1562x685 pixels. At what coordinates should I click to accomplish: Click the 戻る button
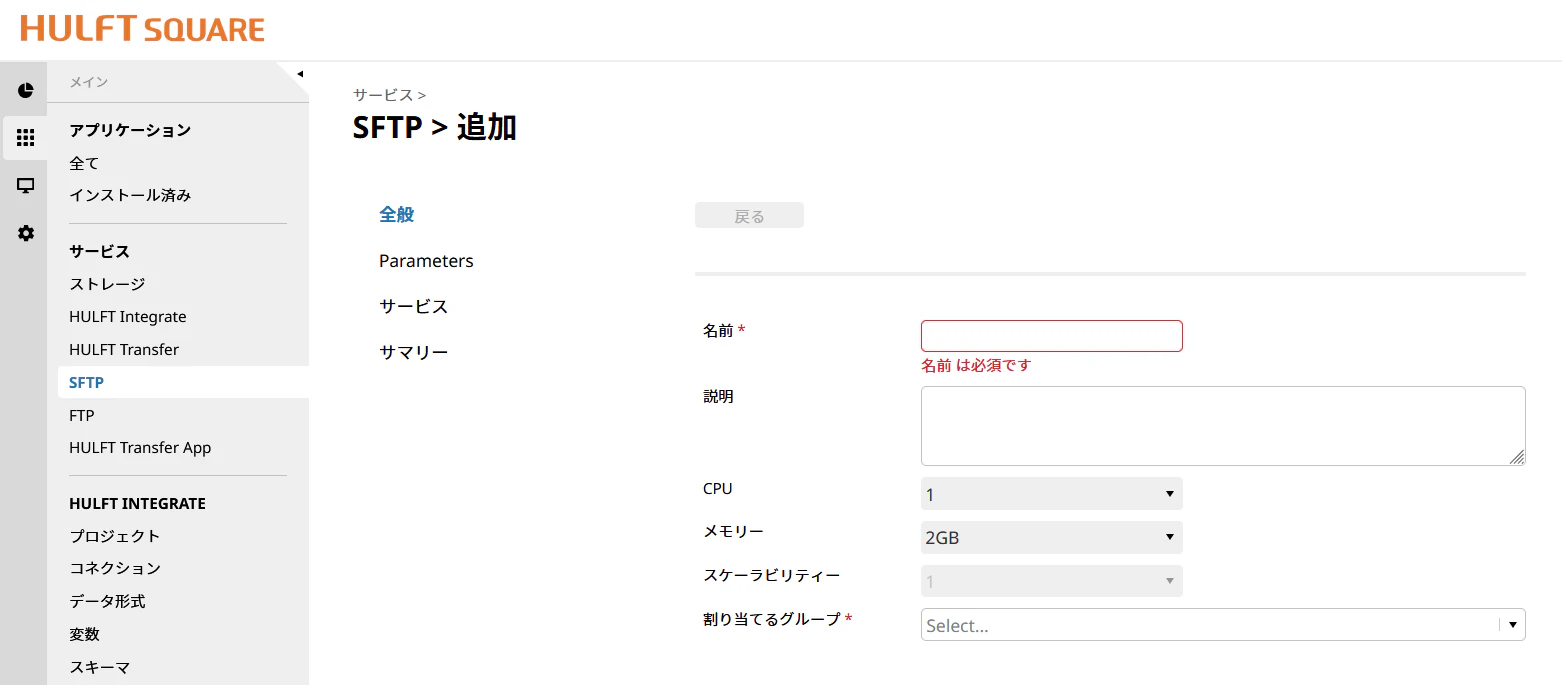point(749,216)
